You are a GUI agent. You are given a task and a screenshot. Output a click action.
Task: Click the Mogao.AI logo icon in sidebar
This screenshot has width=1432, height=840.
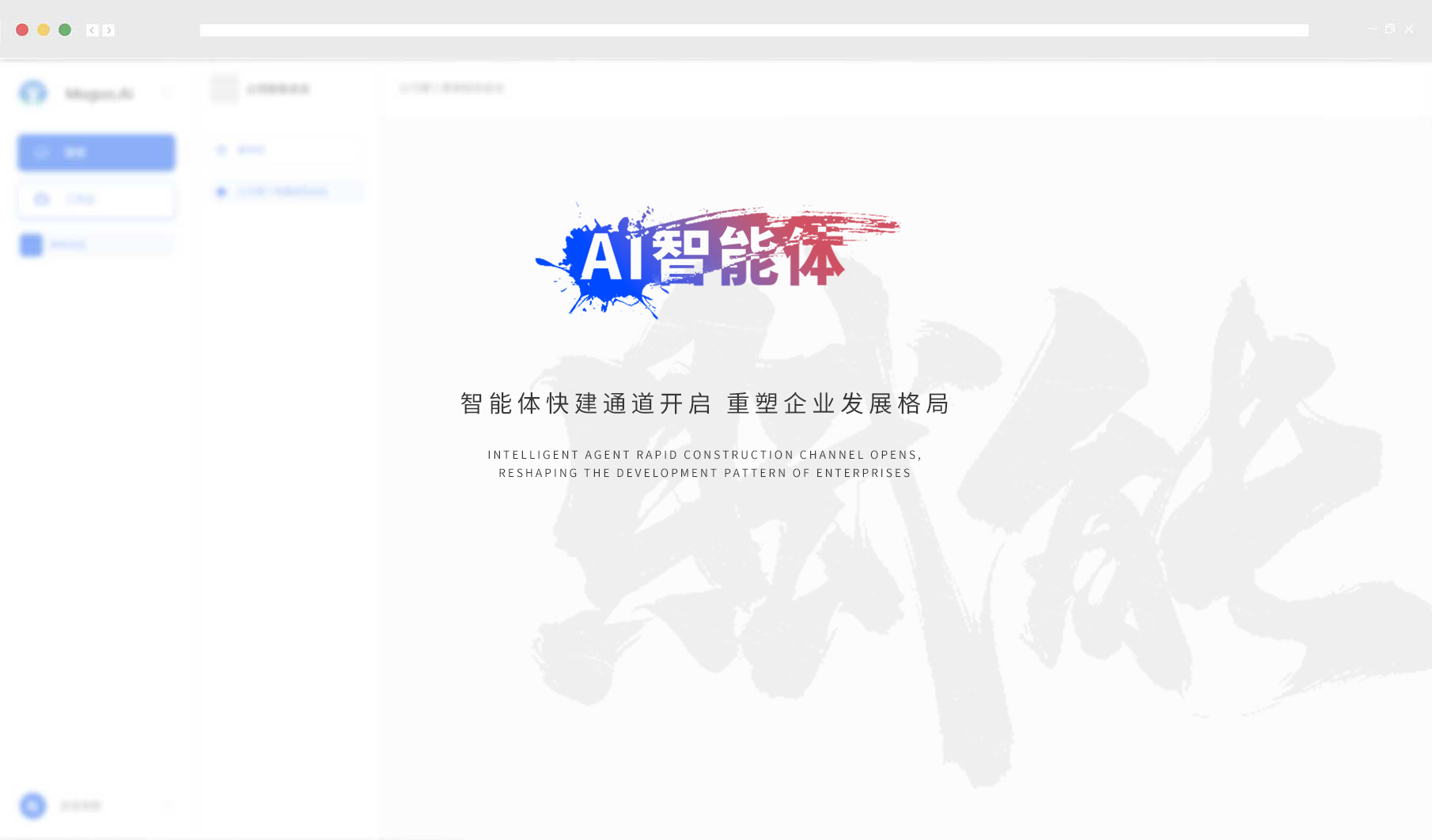pos(33,93)
